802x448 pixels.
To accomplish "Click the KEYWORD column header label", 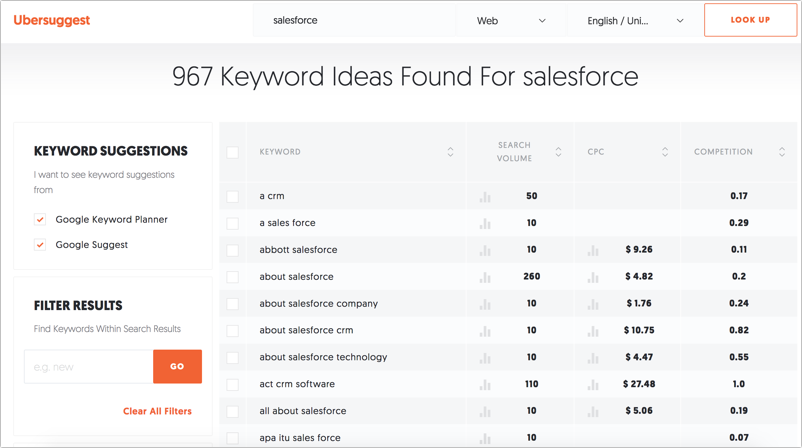I will tap(280, 152).
